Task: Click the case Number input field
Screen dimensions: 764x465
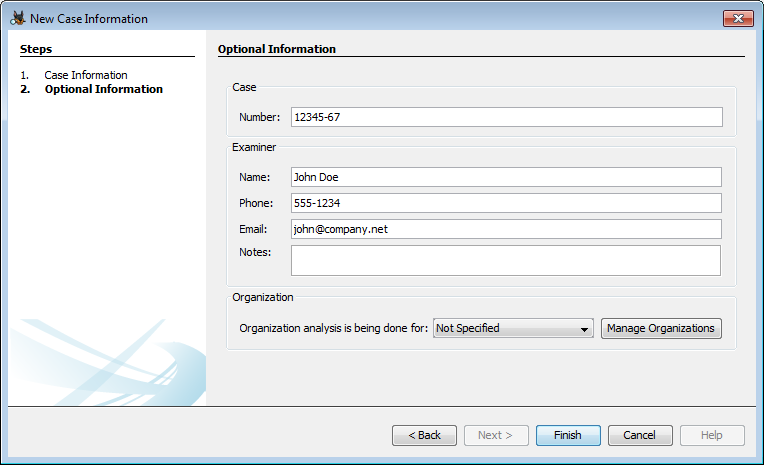Action: tap(506, 117)
